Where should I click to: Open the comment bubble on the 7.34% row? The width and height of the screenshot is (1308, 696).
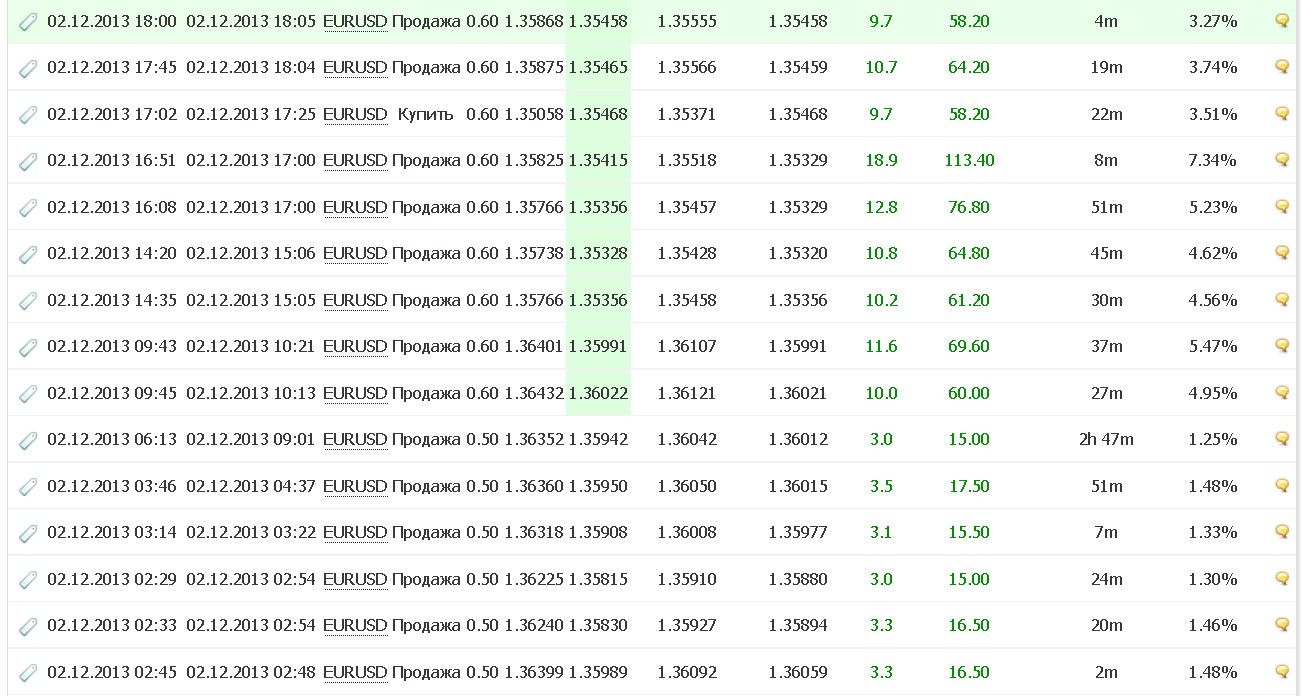coord(1282,159)
